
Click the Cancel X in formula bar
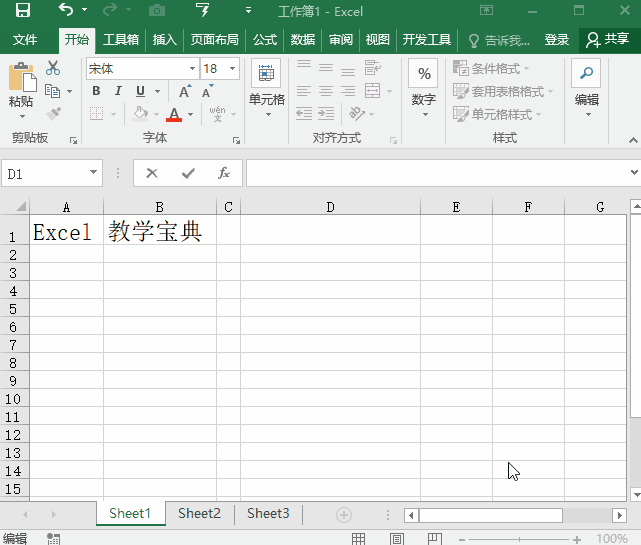tap(152, 173)
